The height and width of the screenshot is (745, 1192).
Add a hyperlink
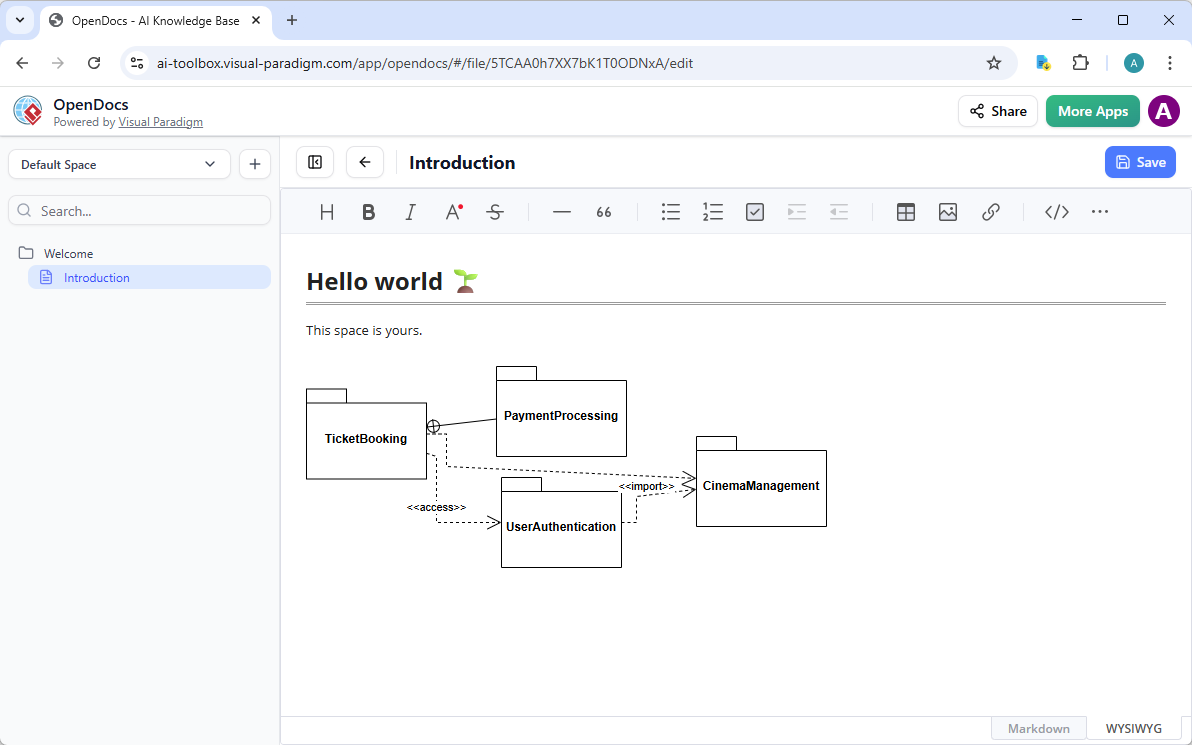click(x=991, y=211)
